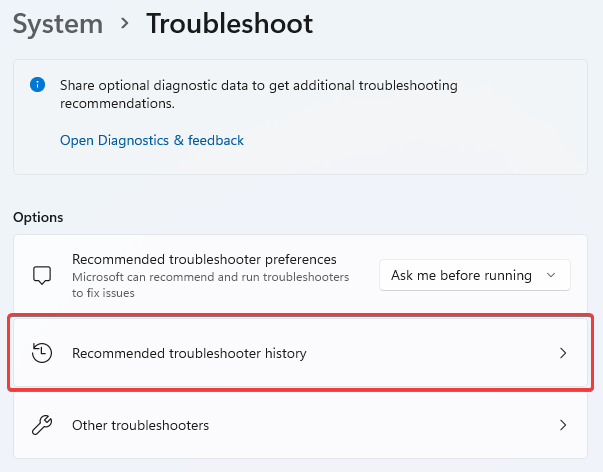The width and height of the screenshot is (603, 472).
Task: Open the Other troubleshooters label
Action: pyautogui.click(x=140, y=426)
